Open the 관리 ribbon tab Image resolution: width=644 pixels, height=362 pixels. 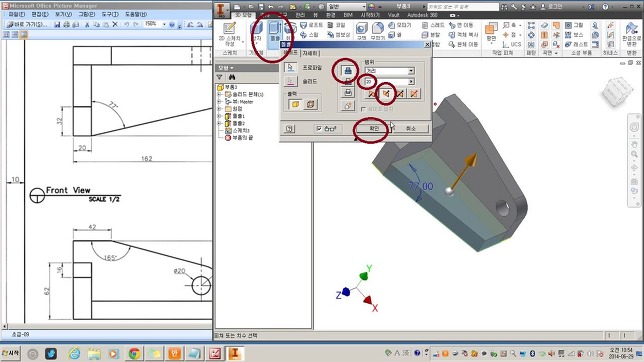click(300, 15)
